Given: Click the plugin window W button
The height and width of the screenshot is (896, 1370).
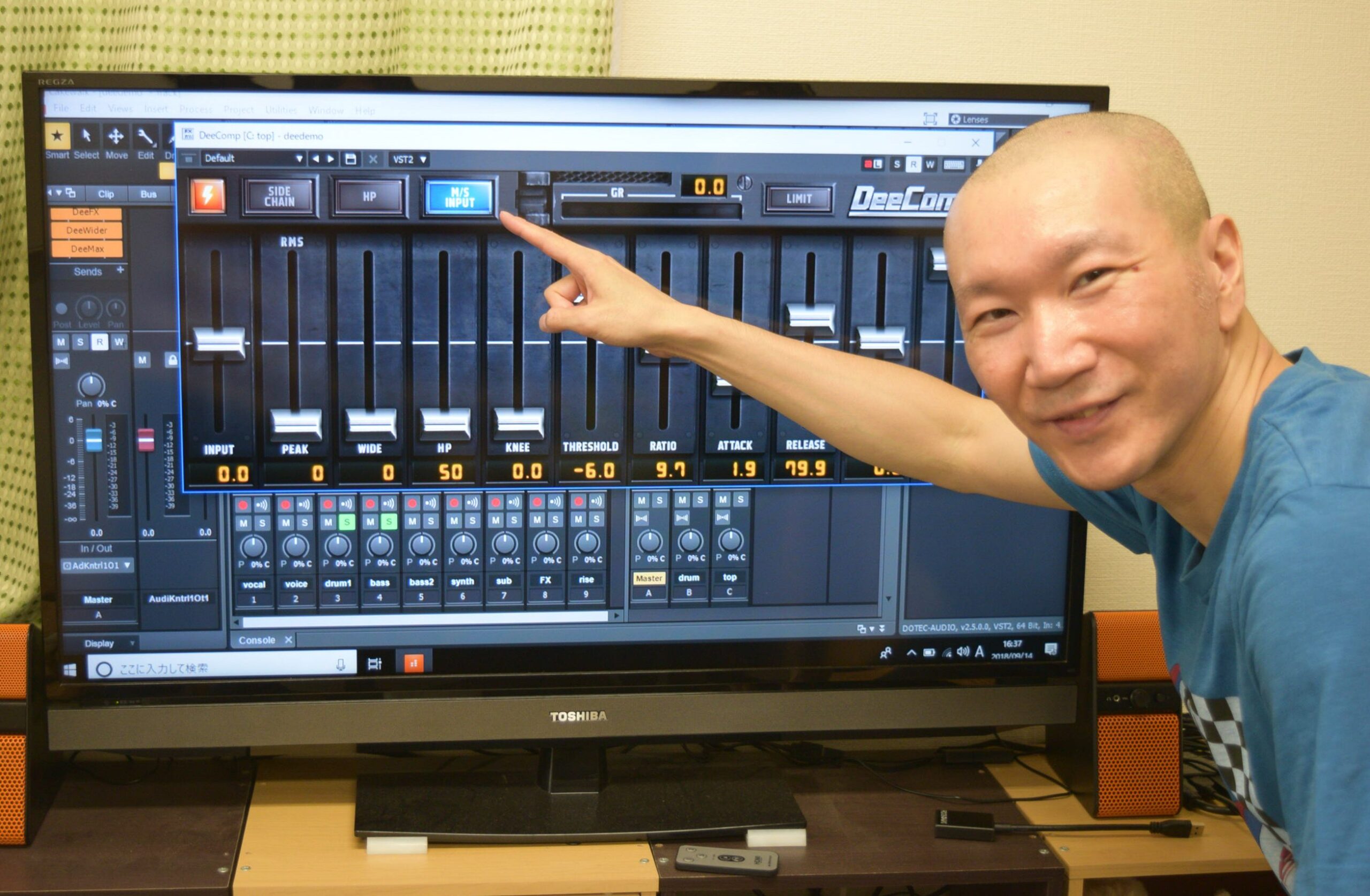Looking at the screenshot, I should pos(929,165).
